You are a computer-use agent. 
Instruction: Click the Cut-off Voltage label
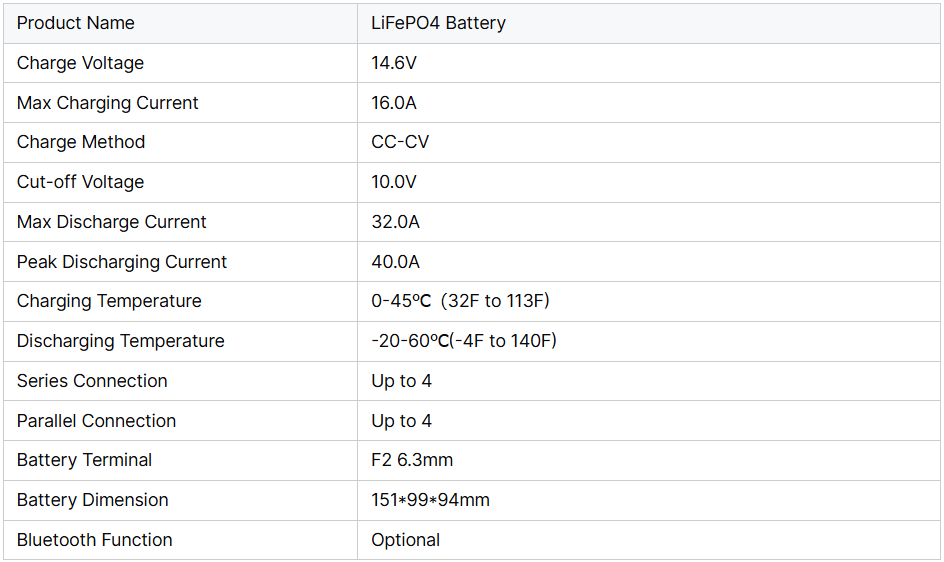(80, 182)
